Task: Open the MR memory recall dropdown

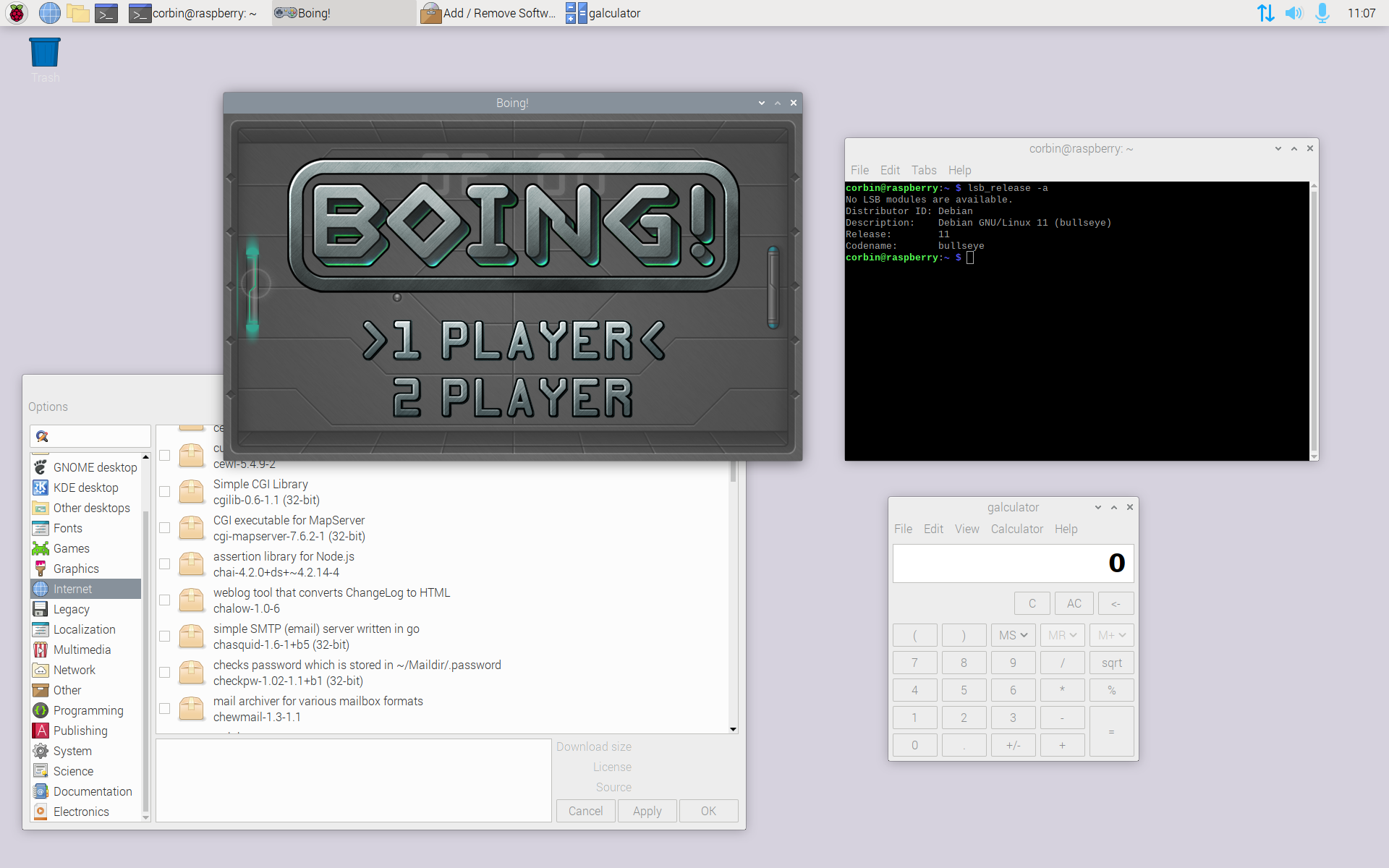Action: (x=1062, y=635)
